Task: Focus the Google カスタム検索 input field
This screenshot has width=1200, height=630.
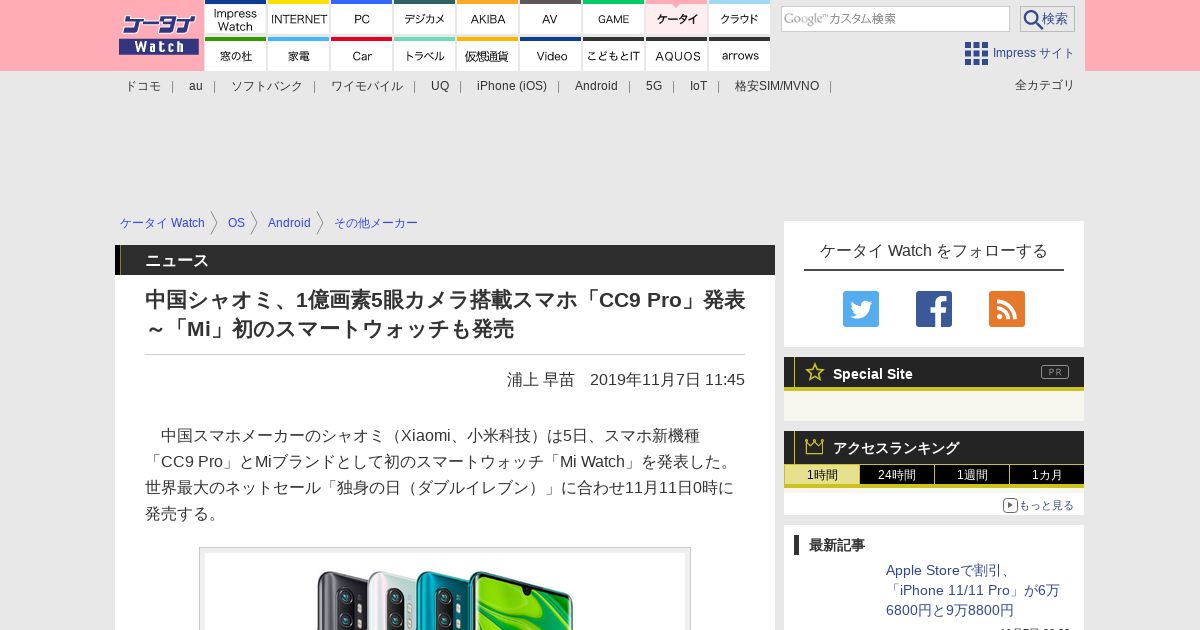Action: click(x=895, y=19)
